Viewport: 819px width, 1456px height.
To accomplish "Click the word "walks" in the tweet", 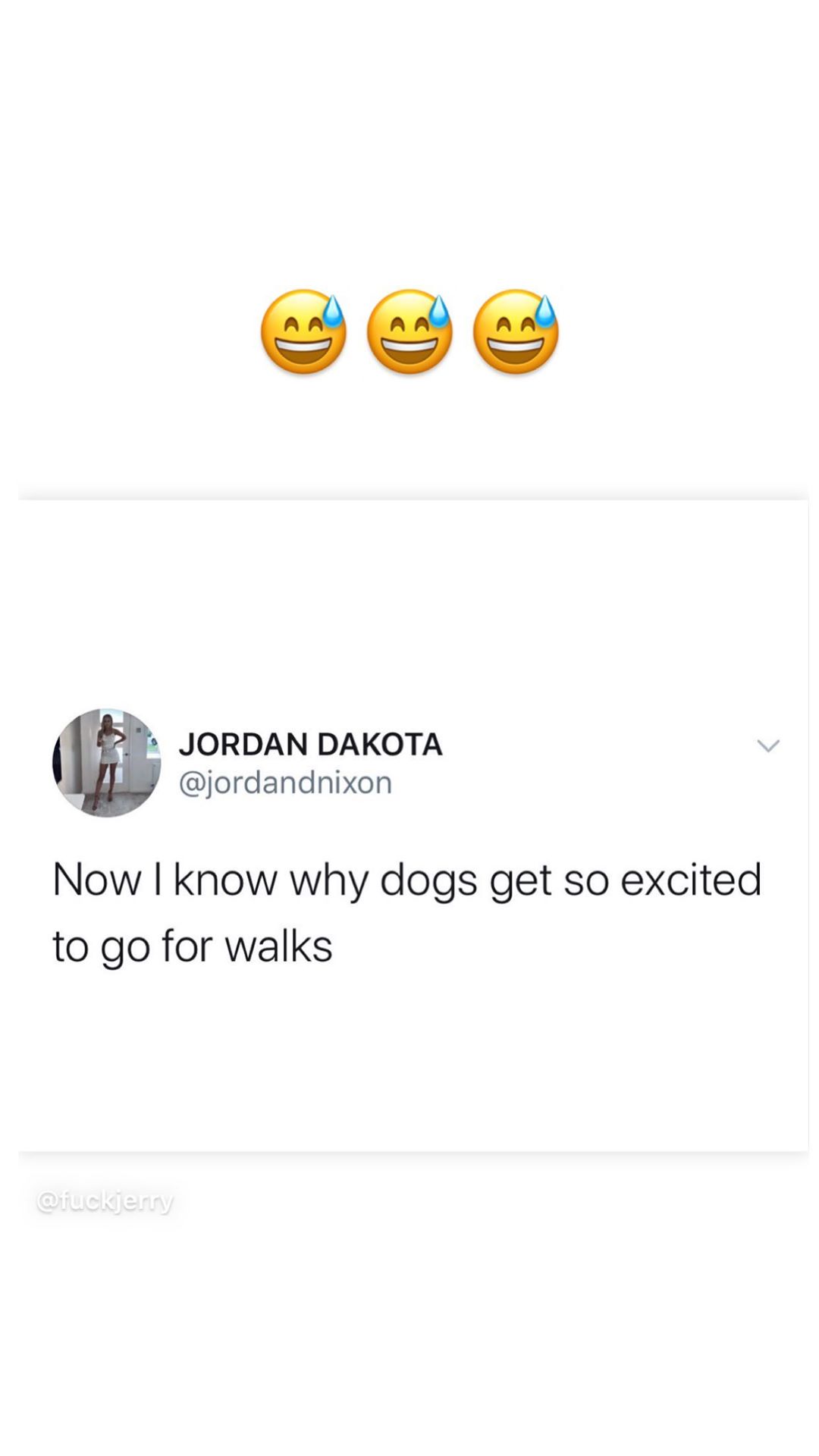I will point(278,946).
